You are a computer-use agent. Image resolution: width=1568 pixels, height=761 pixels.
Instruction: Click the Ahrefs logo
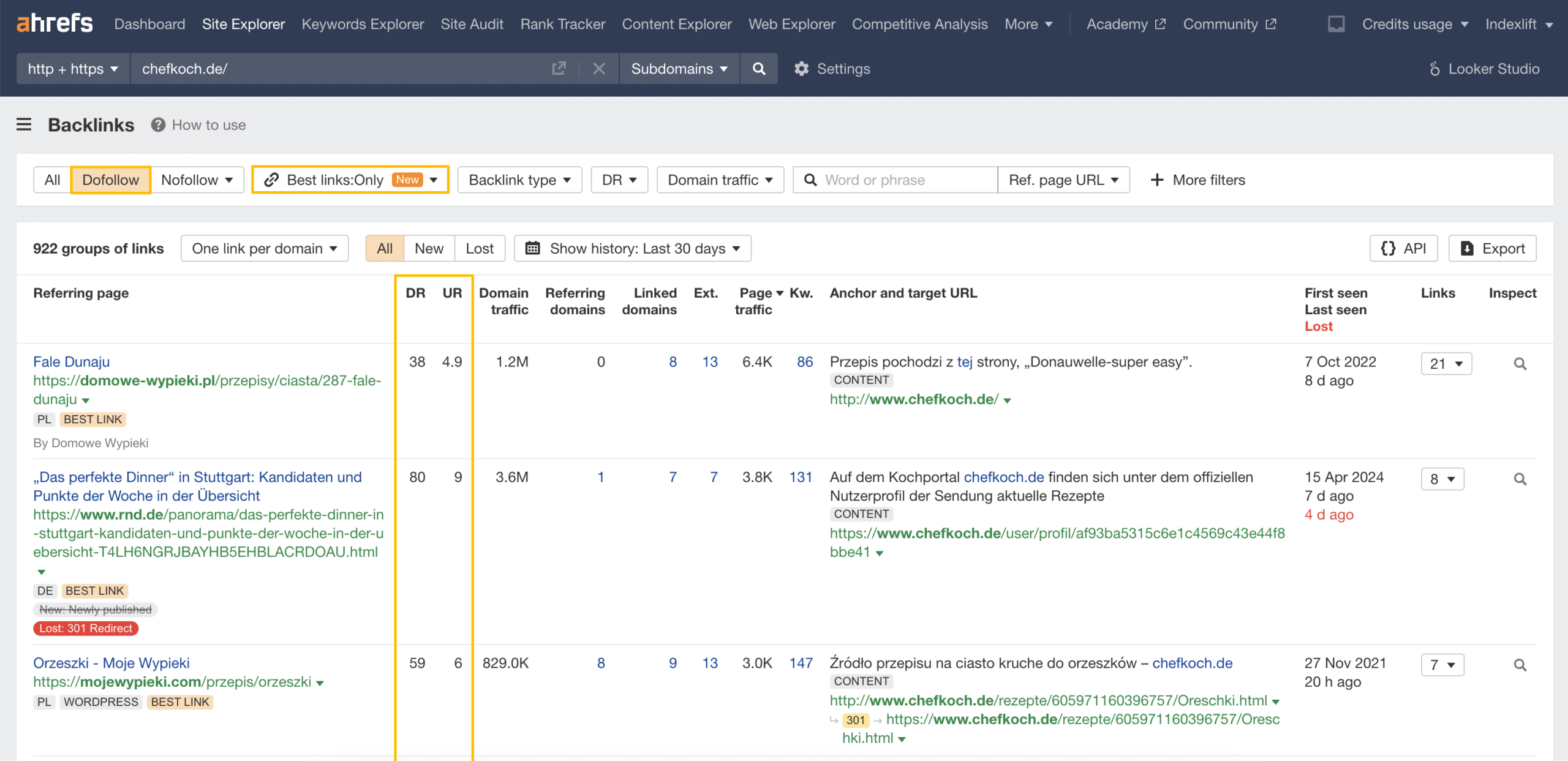click(x=55, y=23)
